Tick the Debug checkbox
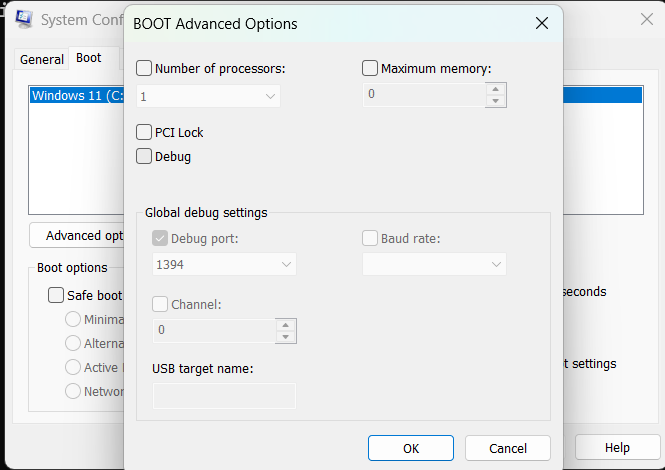Image resolution: width=665 pixels, height=470 pixels. tap(144, 156)
